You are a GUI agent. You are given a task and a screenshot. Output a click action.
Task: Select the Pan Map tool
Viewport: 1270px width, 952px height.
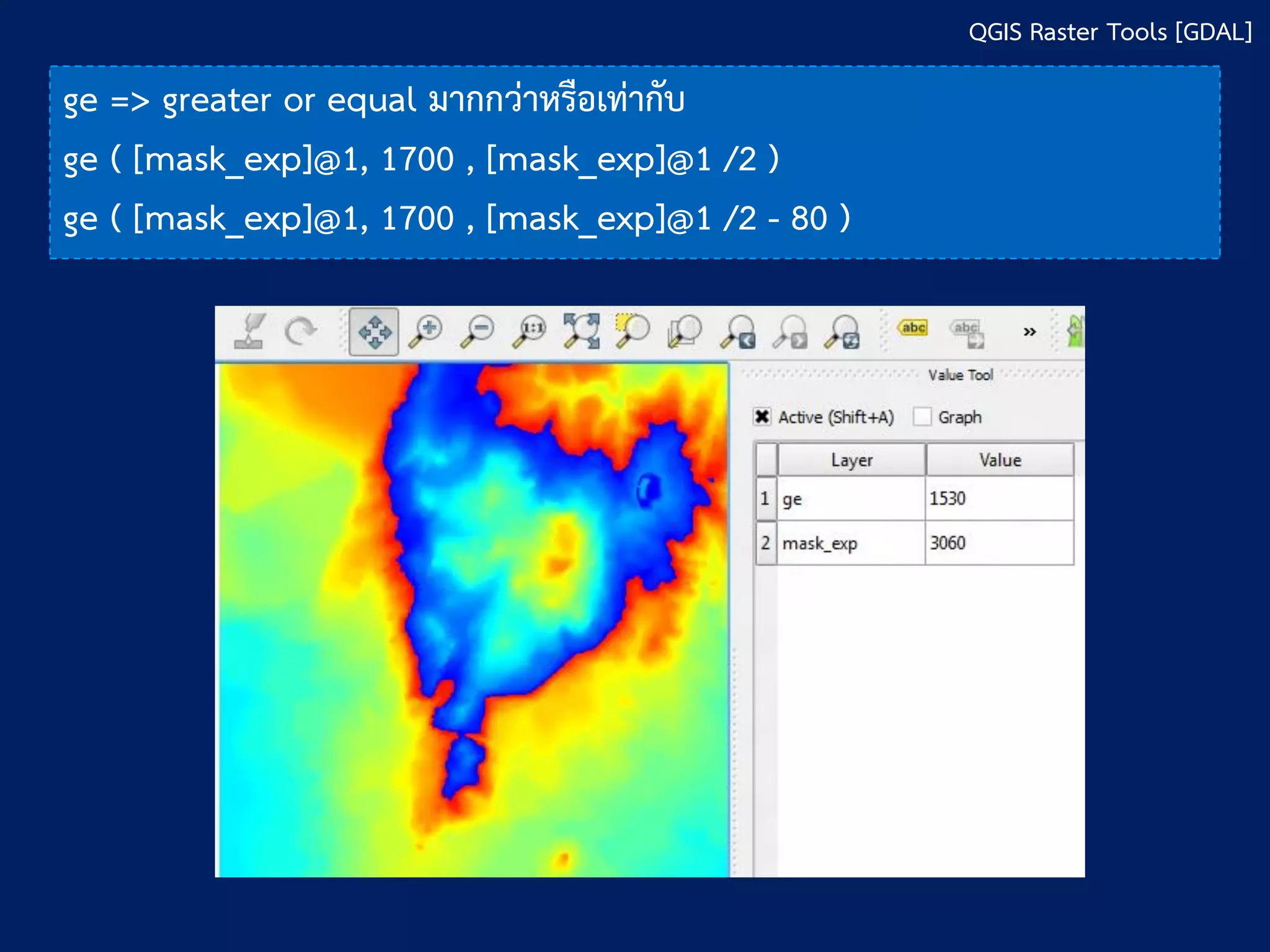click(x=374, y=332)
